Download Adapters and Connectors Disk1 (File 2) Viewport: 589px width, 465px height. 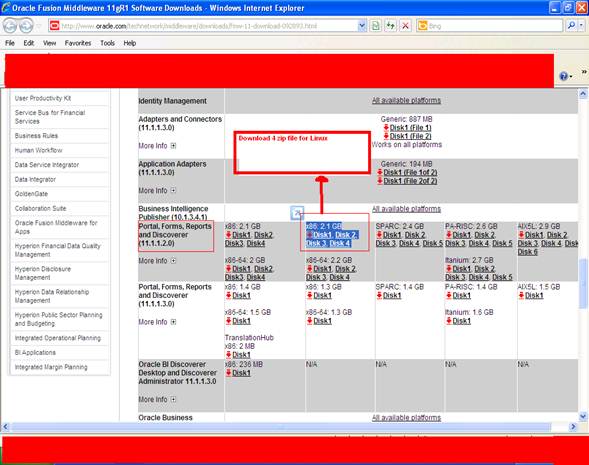[x=411, y=136]
